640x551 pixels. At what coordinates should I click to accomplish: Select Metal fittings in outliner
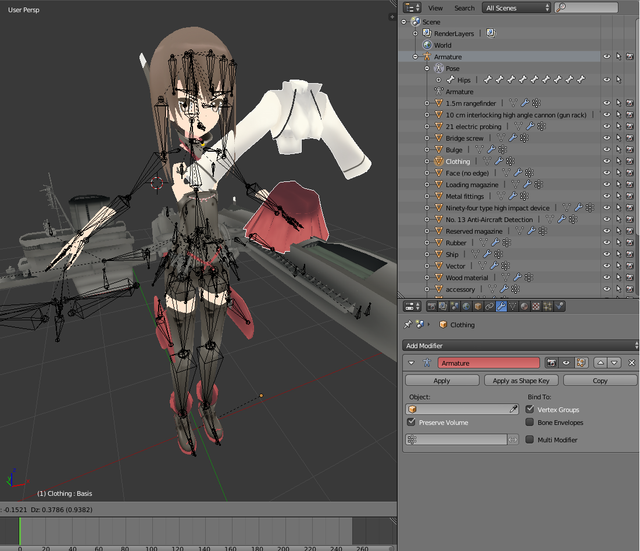coord(464,196)
